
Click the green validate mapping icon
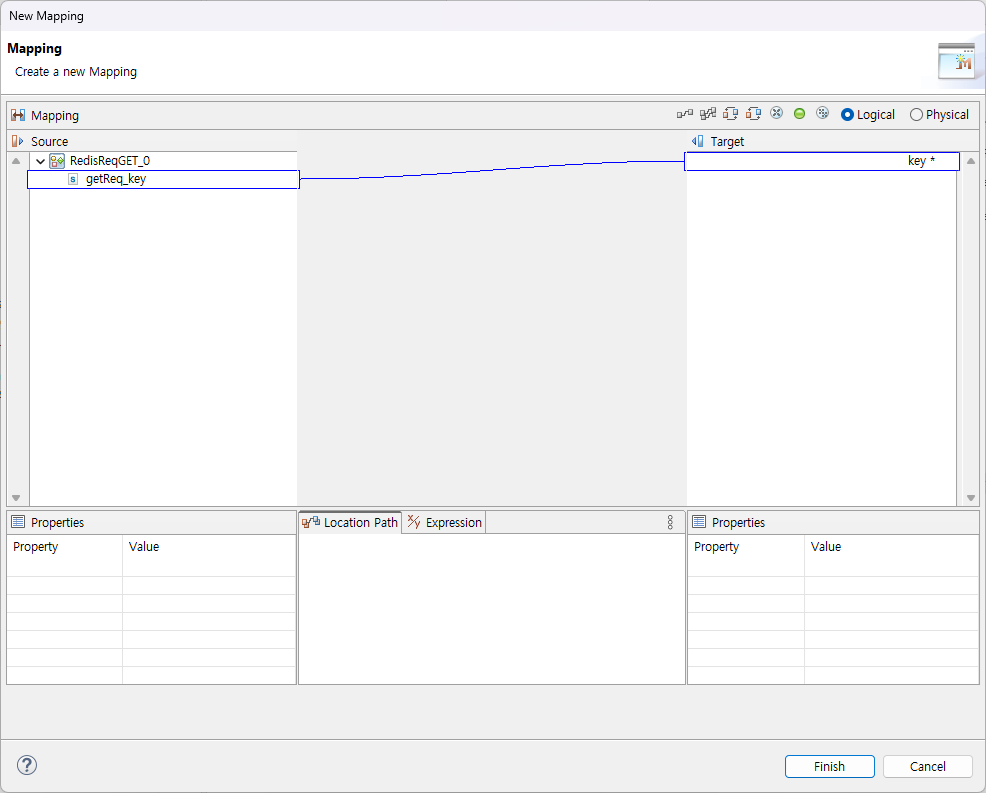click(x=799, y=113)
